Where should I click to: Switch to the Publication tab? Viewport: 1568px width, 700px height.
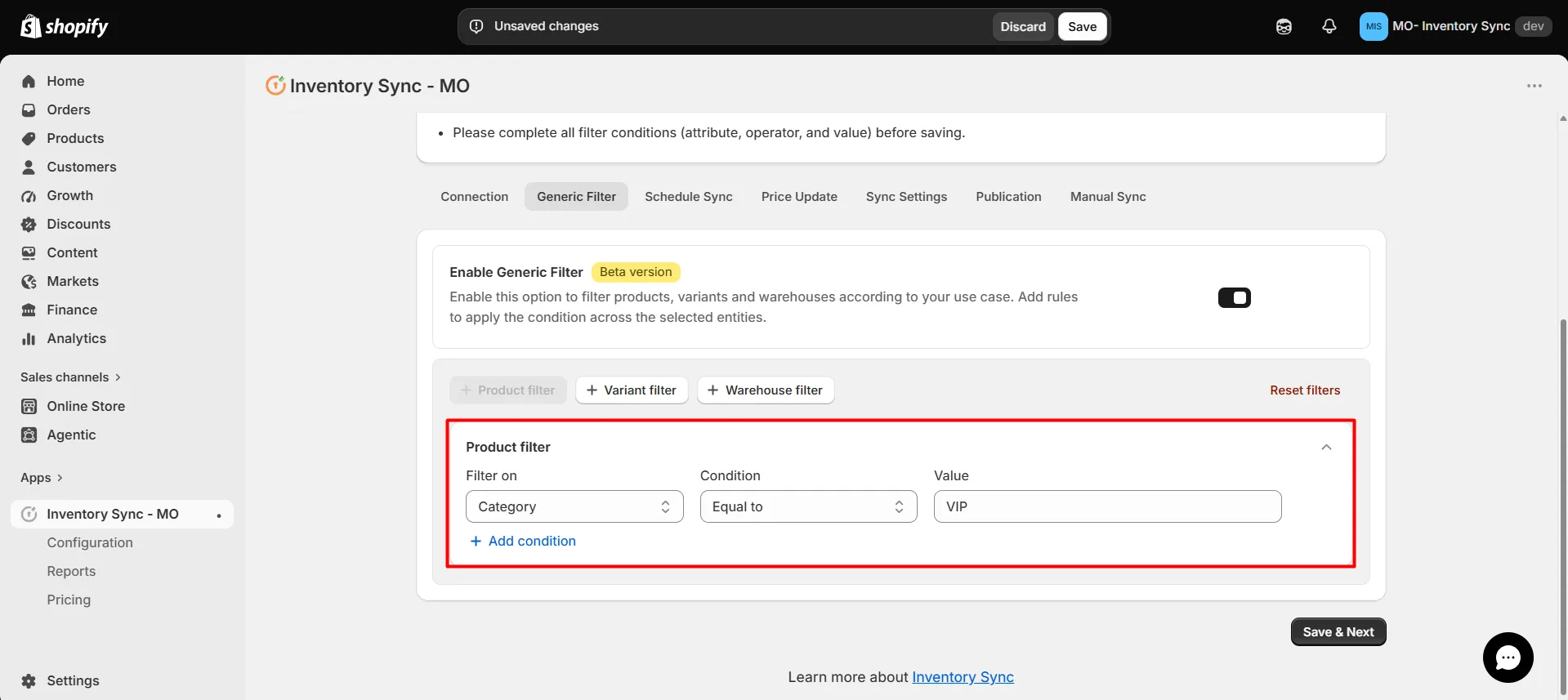click(1008, 197)
